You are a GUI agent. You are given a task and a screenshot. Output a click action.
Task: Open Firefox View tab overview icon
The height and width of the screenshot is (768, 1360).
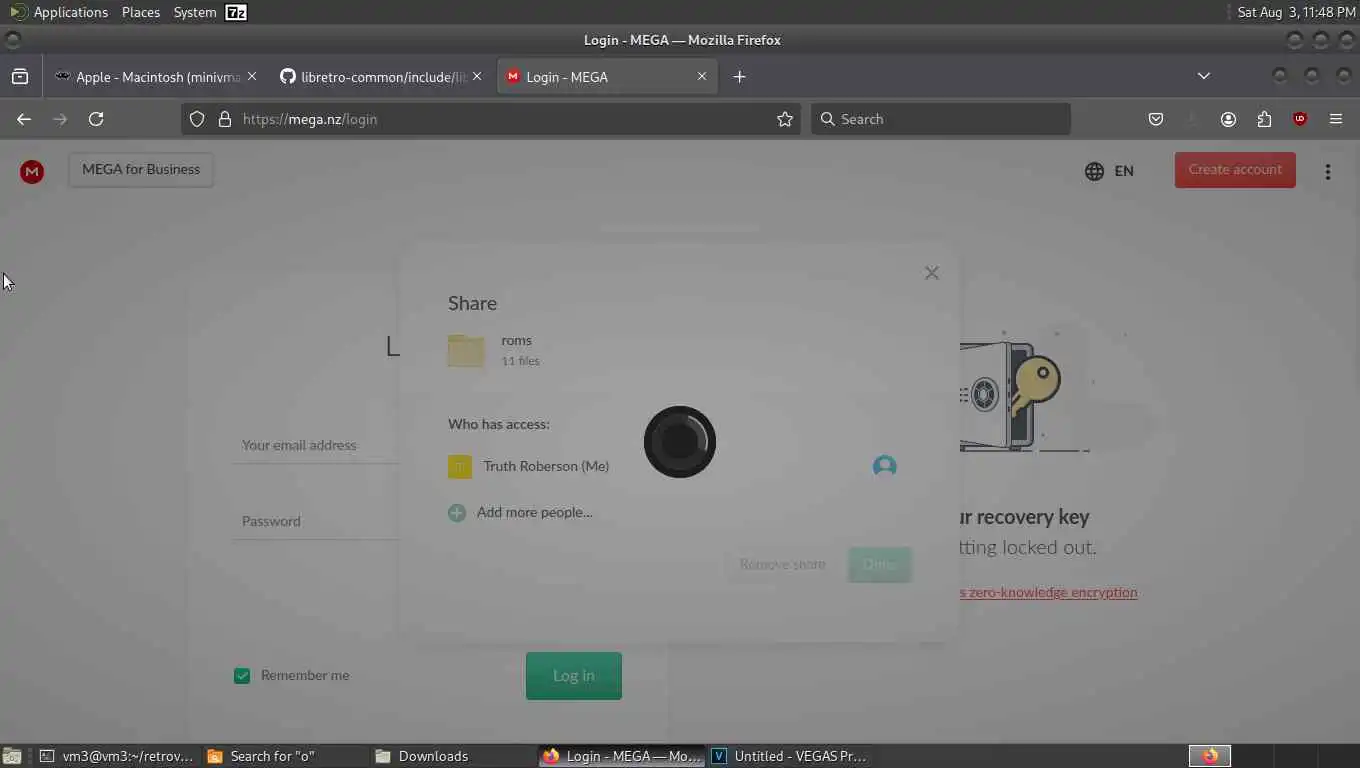click(x=20, y=76)
